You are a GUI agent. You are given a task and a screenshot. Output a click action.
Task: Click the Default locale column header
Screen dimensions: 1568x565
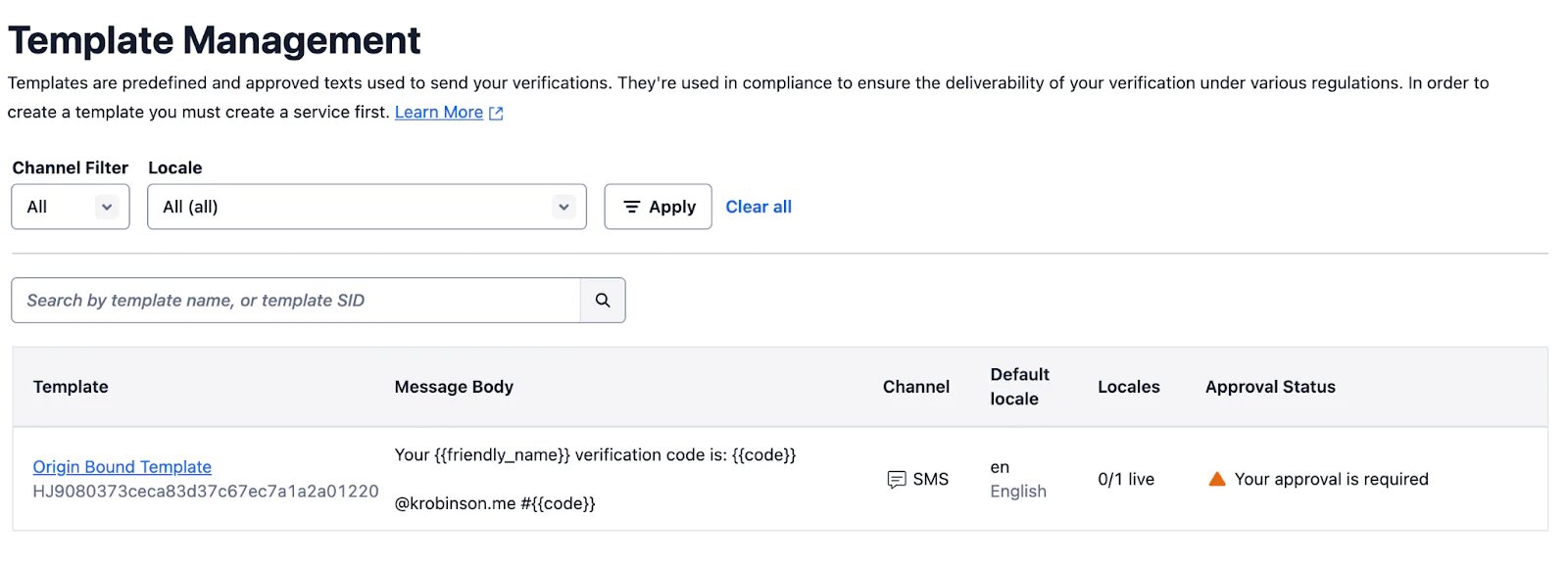(1019, 387)
